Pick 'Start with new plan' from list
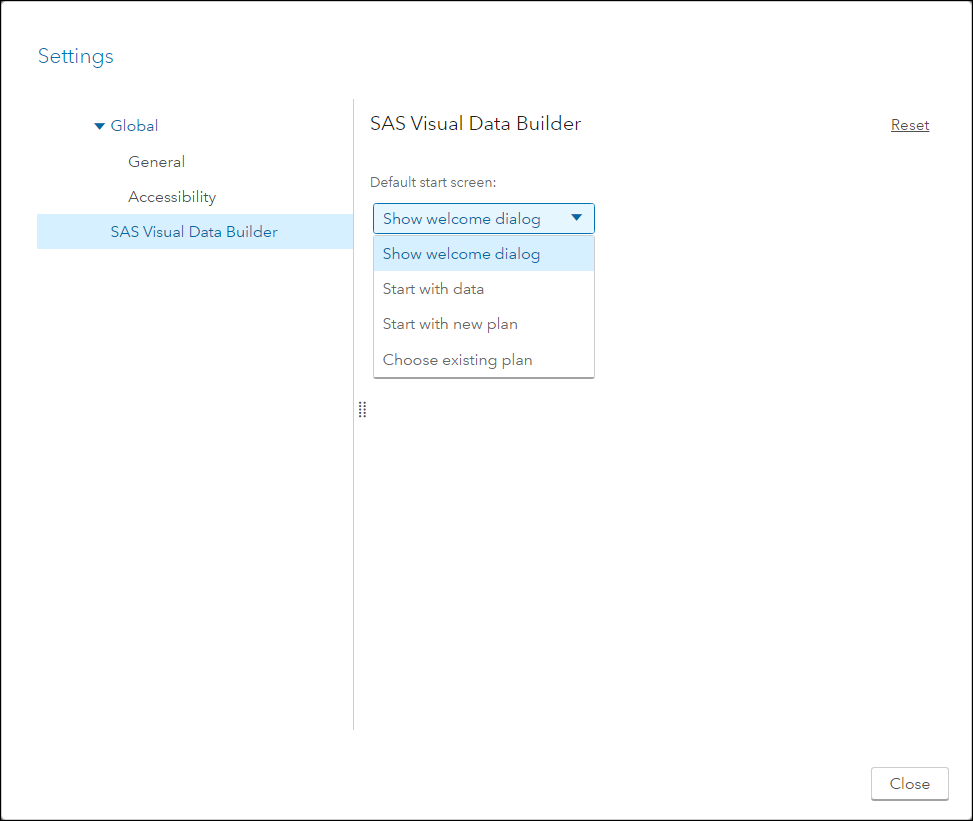Image resolution: width=973 pixels, height=821 pixels. click(450, 324)
